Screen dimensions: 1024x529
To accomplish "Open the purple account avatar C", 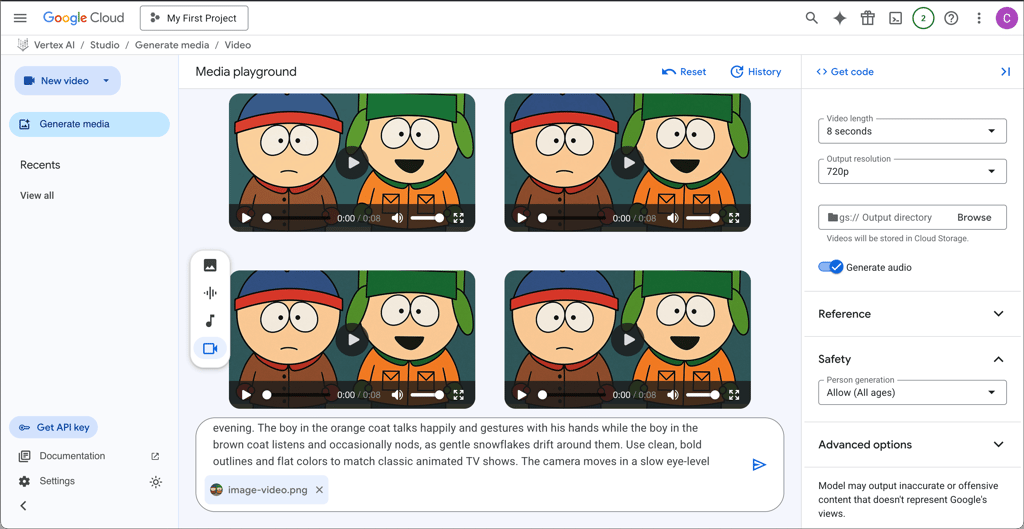I will click(x=1006, y=18).
